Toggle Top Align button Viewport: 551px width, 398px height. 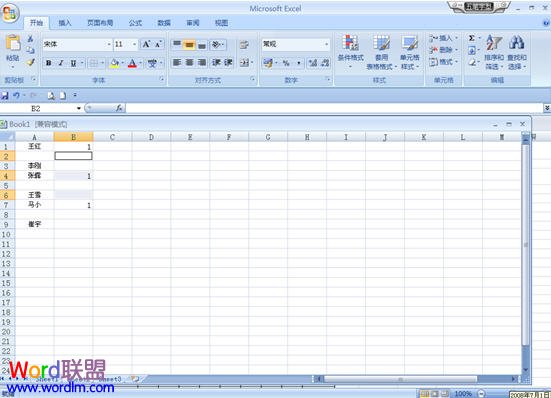pos(177,44)
